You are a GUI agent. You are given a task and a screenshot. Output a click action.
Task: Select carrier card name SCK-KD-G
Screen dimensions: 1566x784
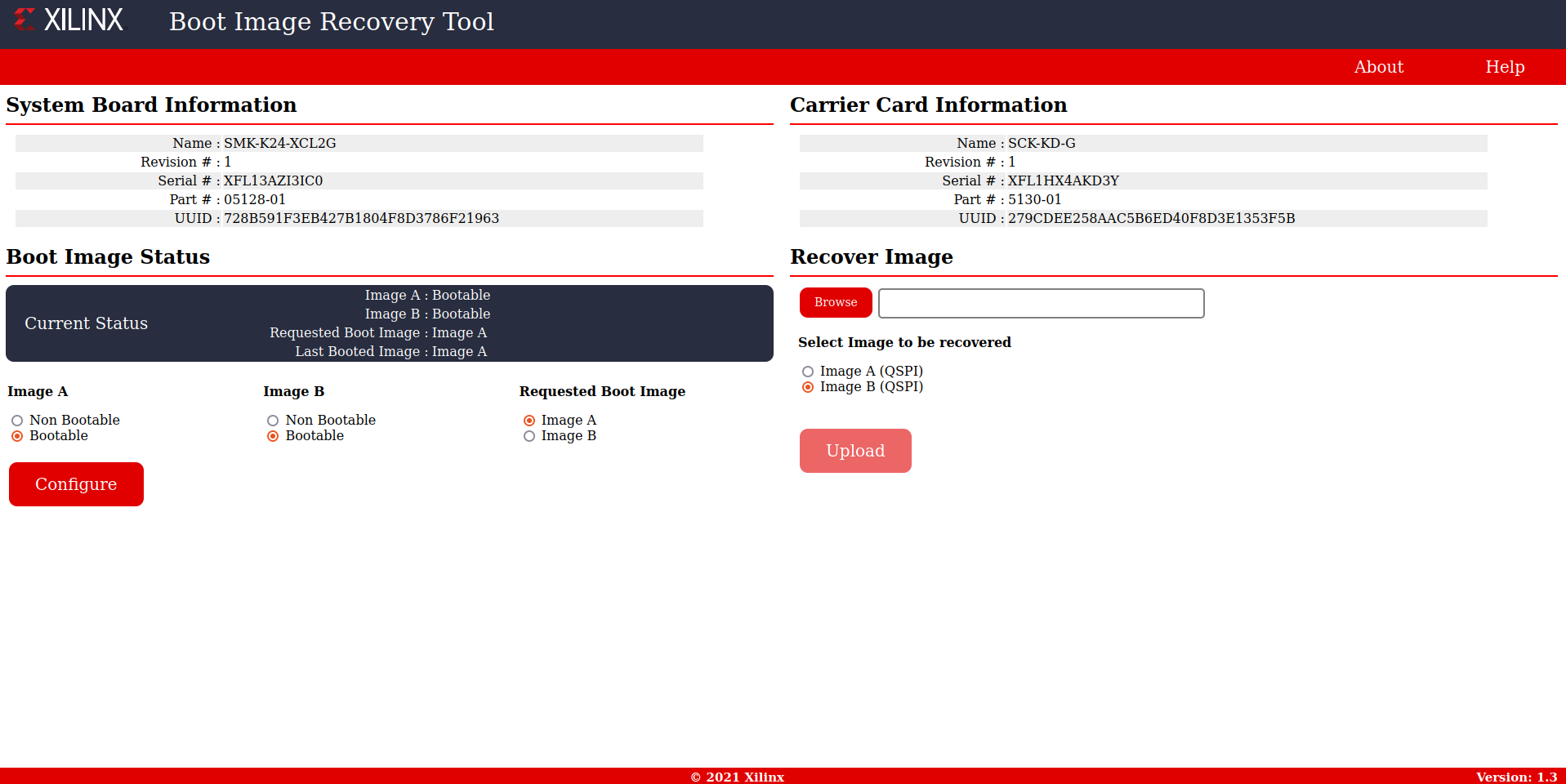(x=1042, y=143)
